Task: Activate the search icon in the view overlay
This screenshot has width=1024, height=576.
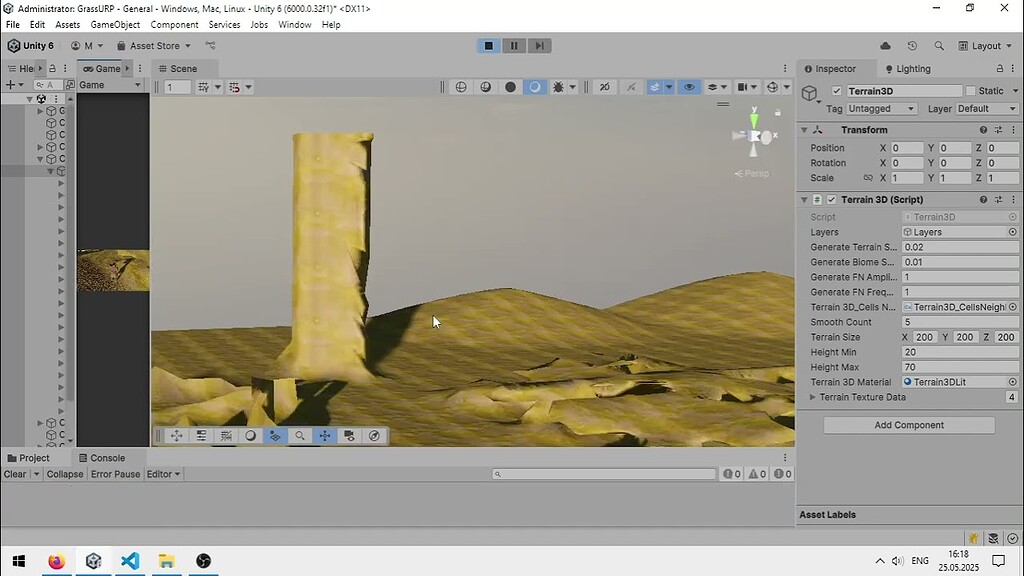Action: click(300, 435)
